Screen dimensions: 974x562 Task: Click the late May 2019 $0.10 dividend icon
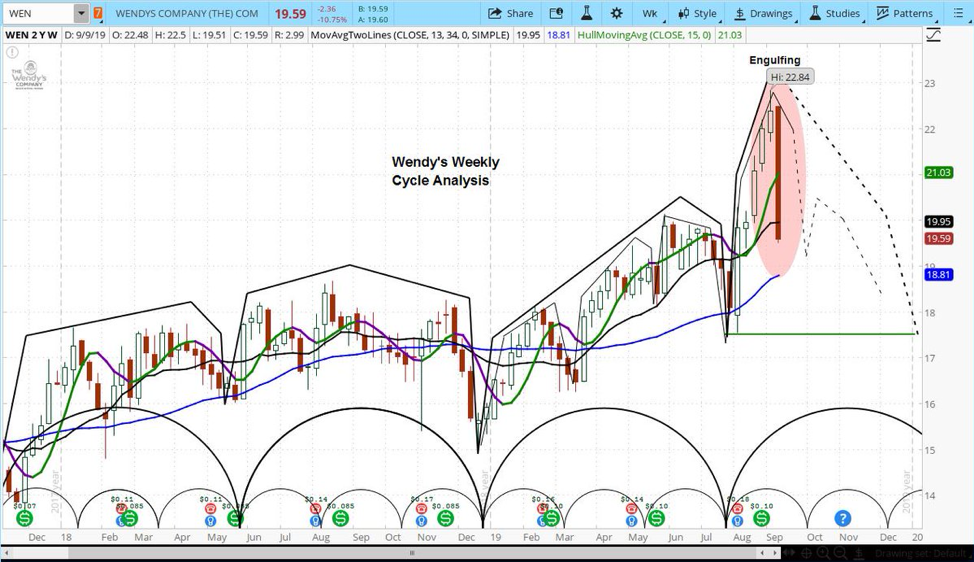[x=656, y=518]
